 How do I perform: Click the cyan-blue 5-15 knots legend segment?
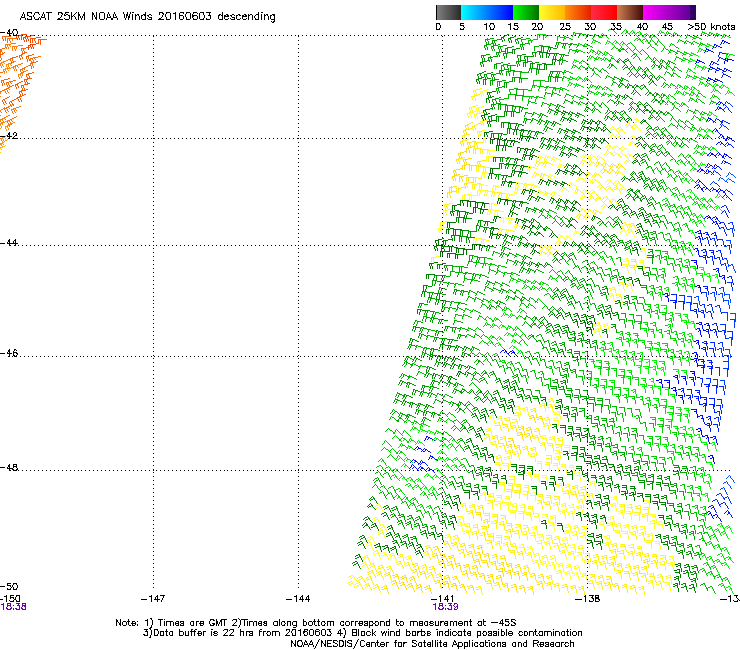point(487,12)
